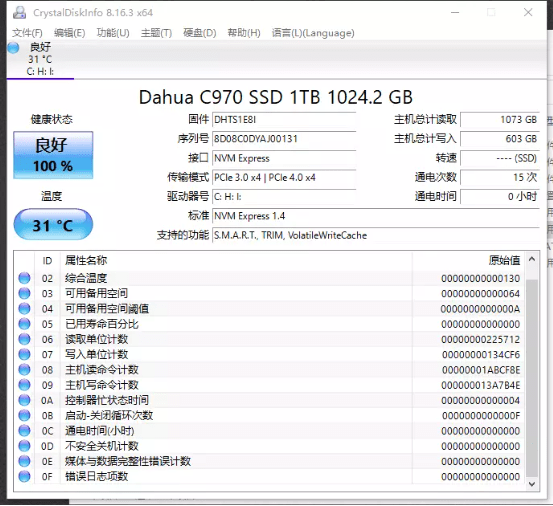This screenshot has width=553, height=506.
Task: Click raw value 000000000000F
Action: pyautogui.click(x=481, y=416)
